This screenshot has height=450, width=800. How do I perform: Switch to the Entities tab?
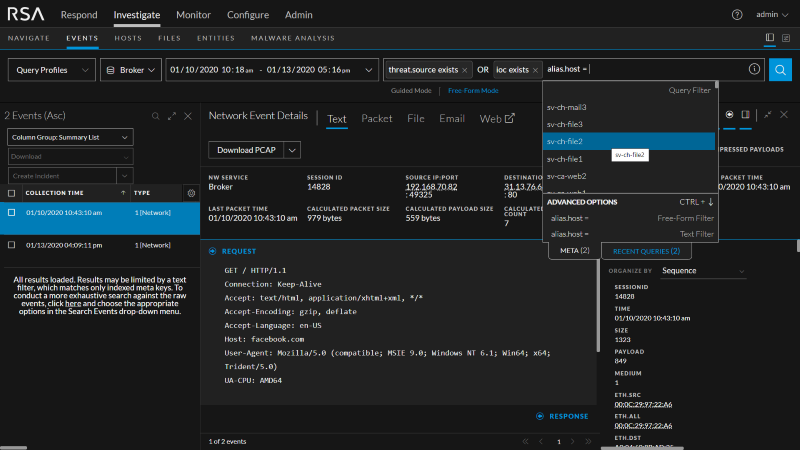pyautogui.click(x=216, y=38)
